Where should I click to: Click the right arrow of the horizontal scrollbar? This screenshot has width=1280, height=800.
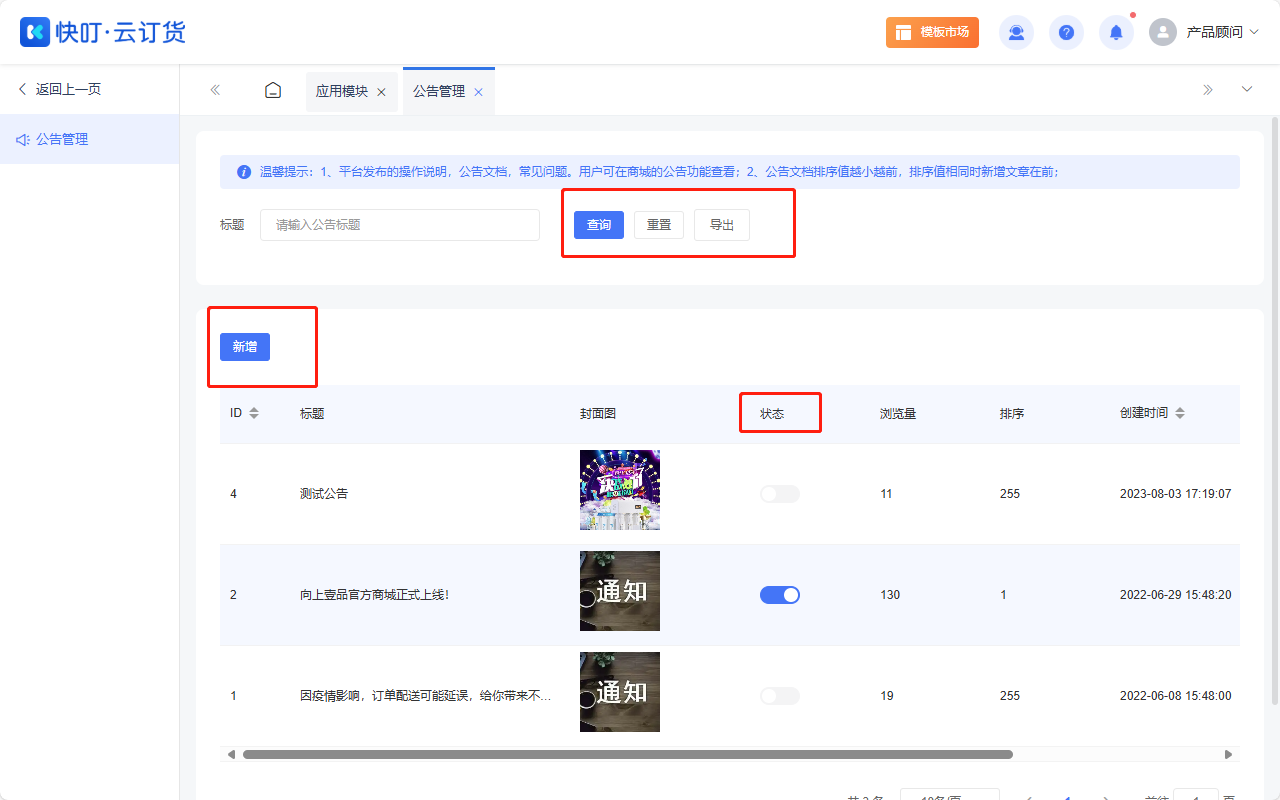[x=1228, y=754]
